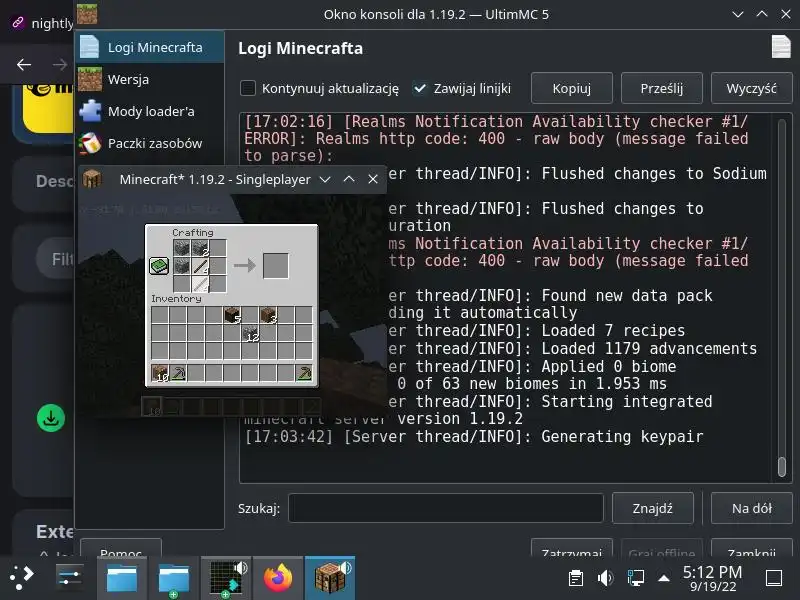Open Wersja sidebar page
The width and height of the screenshot is (800, 600).
coord(150,79)
